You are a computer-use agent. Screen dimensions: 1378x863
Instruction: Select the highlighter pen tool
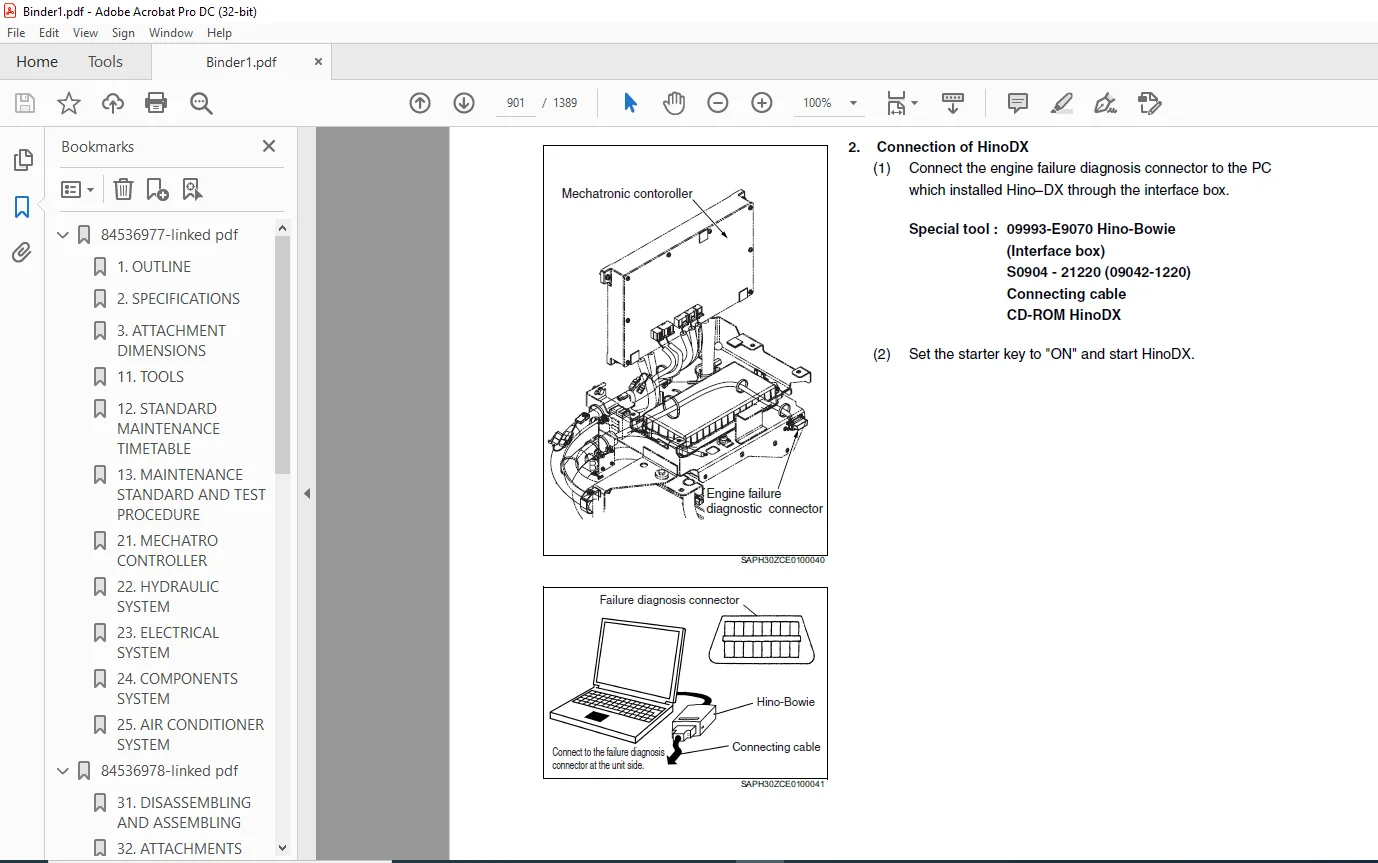pos(1062,103)
